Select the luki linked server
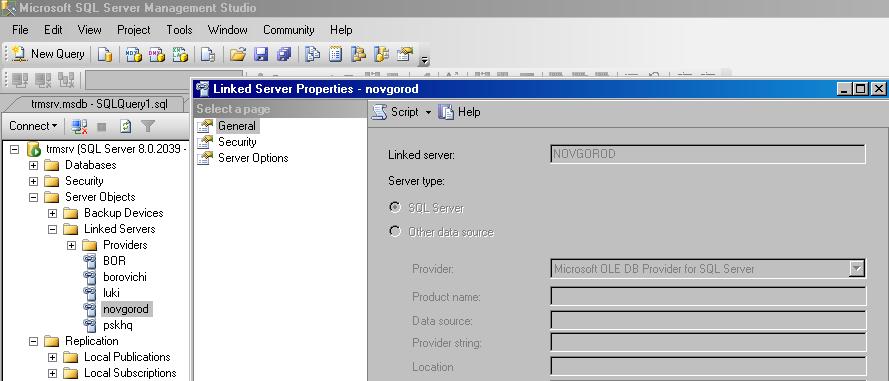 (111, 293)
